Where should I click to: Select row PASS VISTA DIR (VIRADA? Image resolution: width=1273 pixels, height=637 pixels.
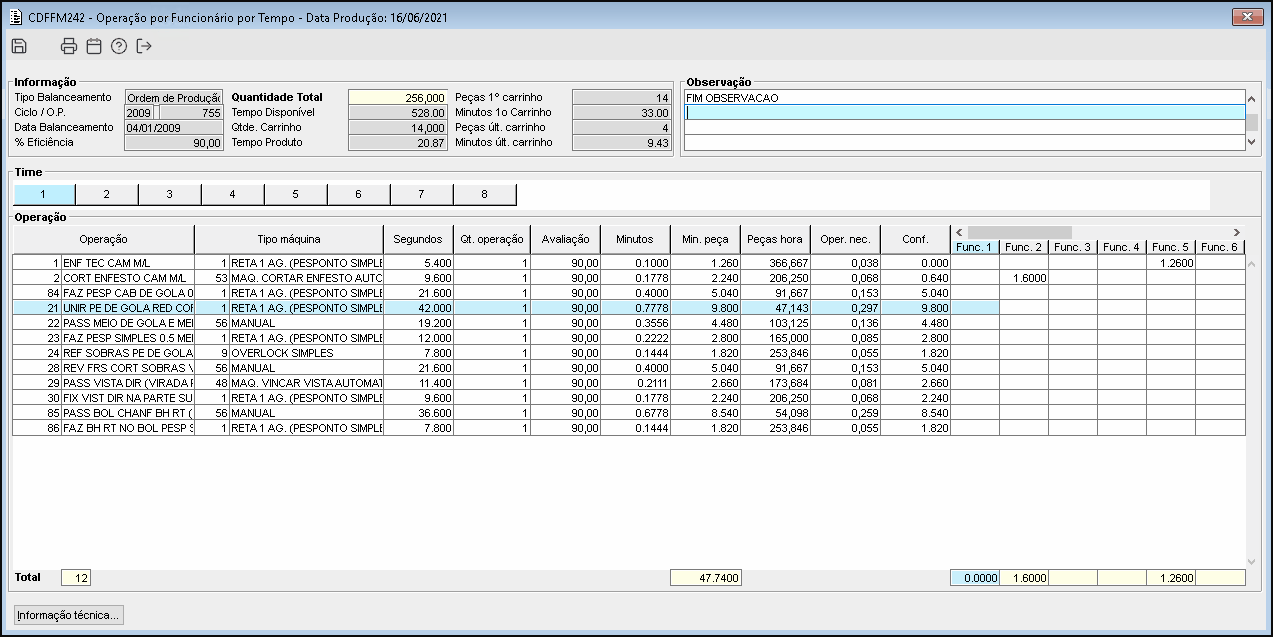click(629, 383)
